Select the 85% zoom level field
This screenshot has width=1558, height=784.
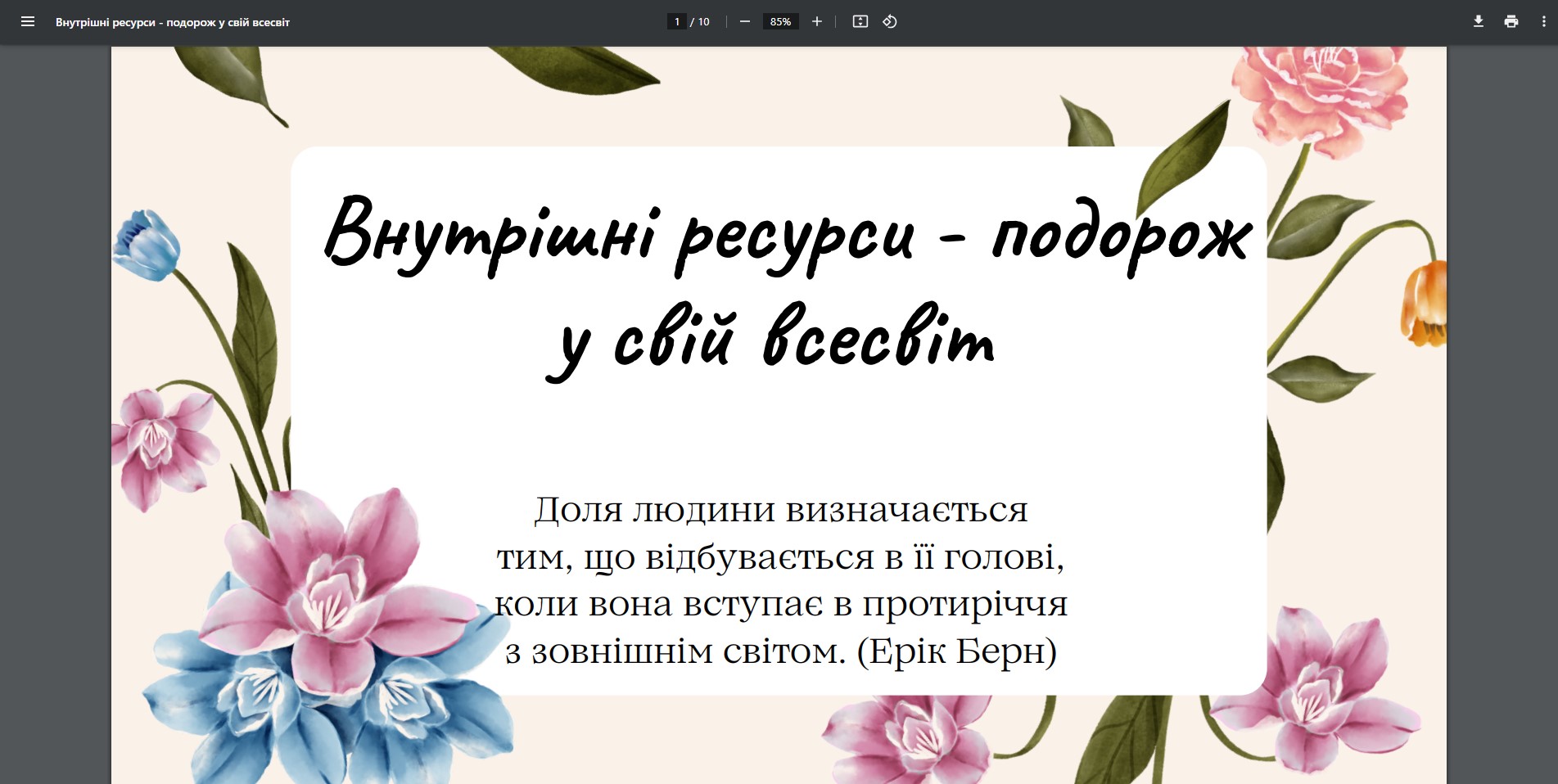pos(780,22)
